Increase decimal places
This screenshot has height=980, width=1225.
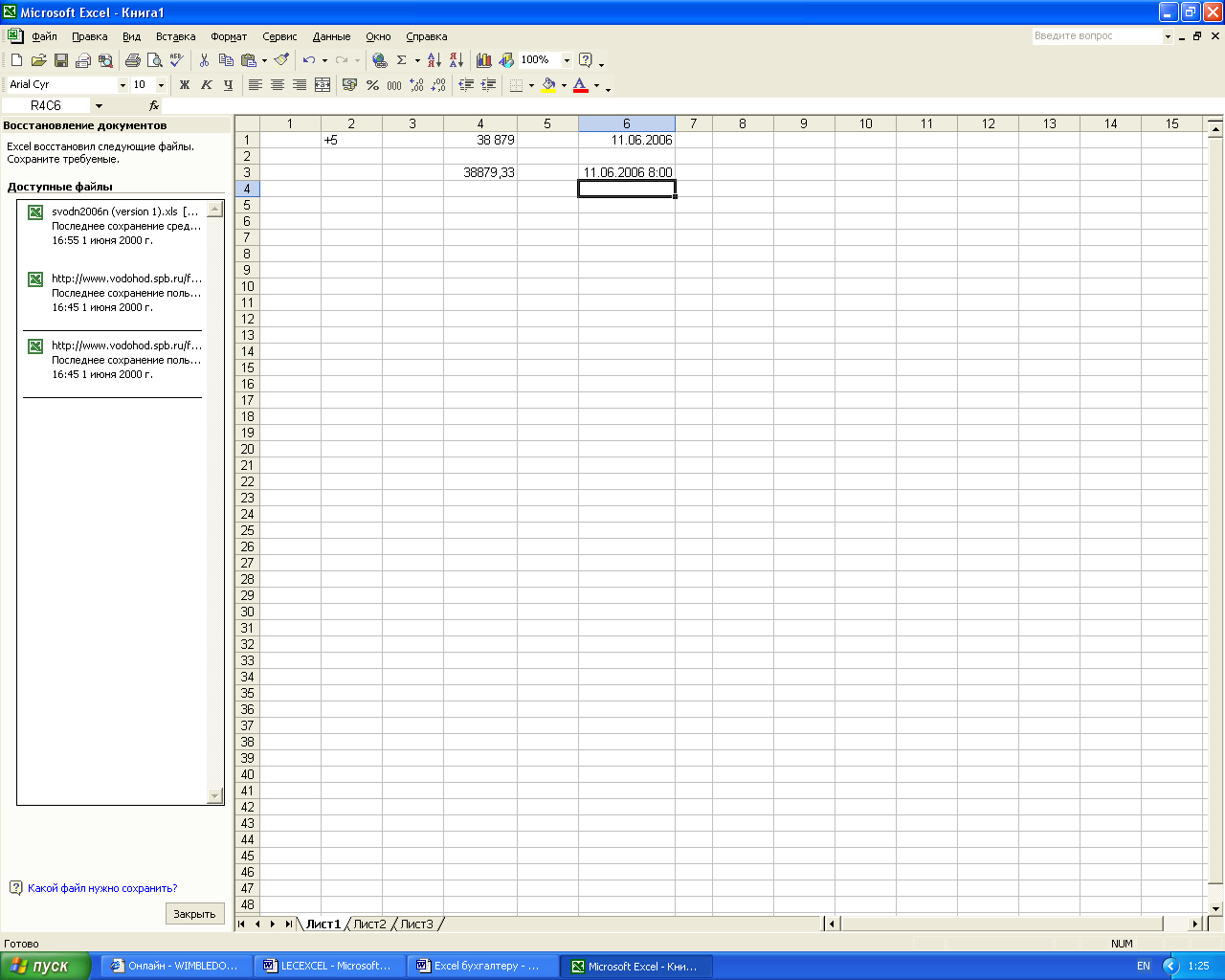pos(416,85)
